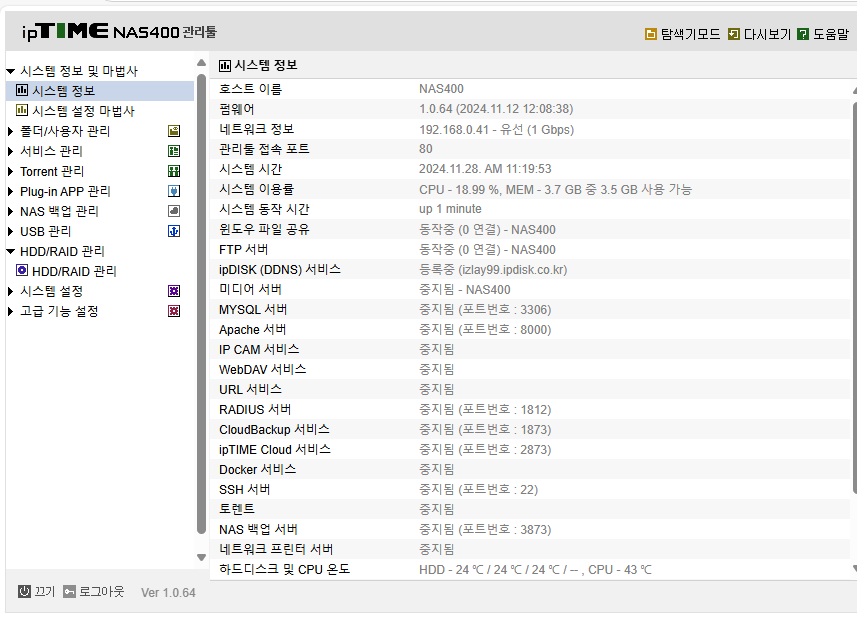Click the Docker 서비스 row label
857x621 pixels.
tap(257, 470)
